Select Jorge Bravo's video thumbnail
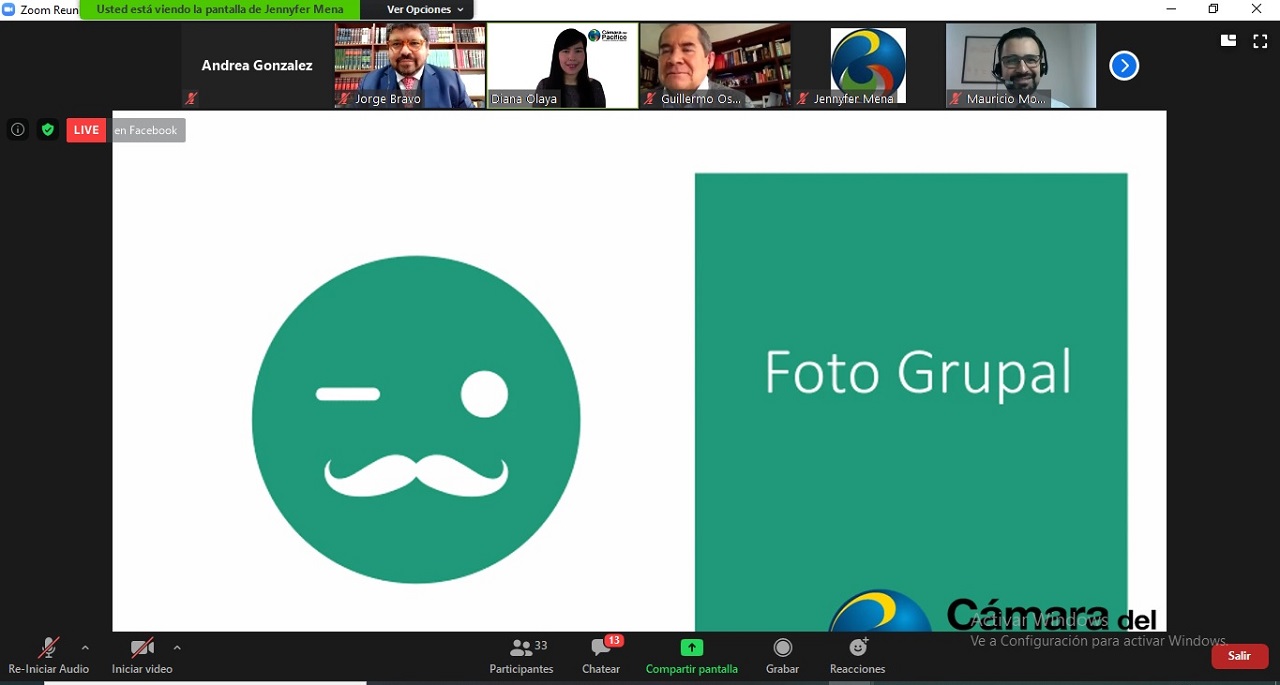This screenshot has width=1280, height=685. pyautogui.click(x=410, y=66)
